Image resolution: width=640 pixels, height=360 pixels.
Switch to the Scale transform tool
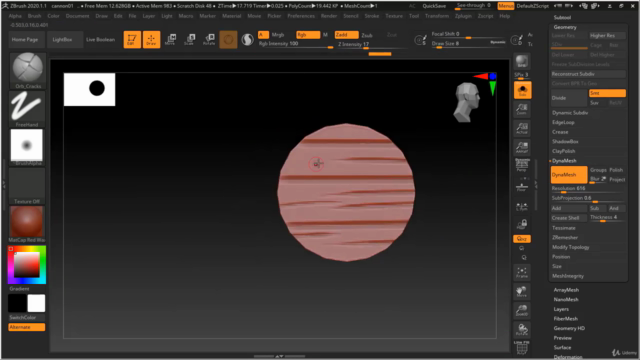pos(190,40)
